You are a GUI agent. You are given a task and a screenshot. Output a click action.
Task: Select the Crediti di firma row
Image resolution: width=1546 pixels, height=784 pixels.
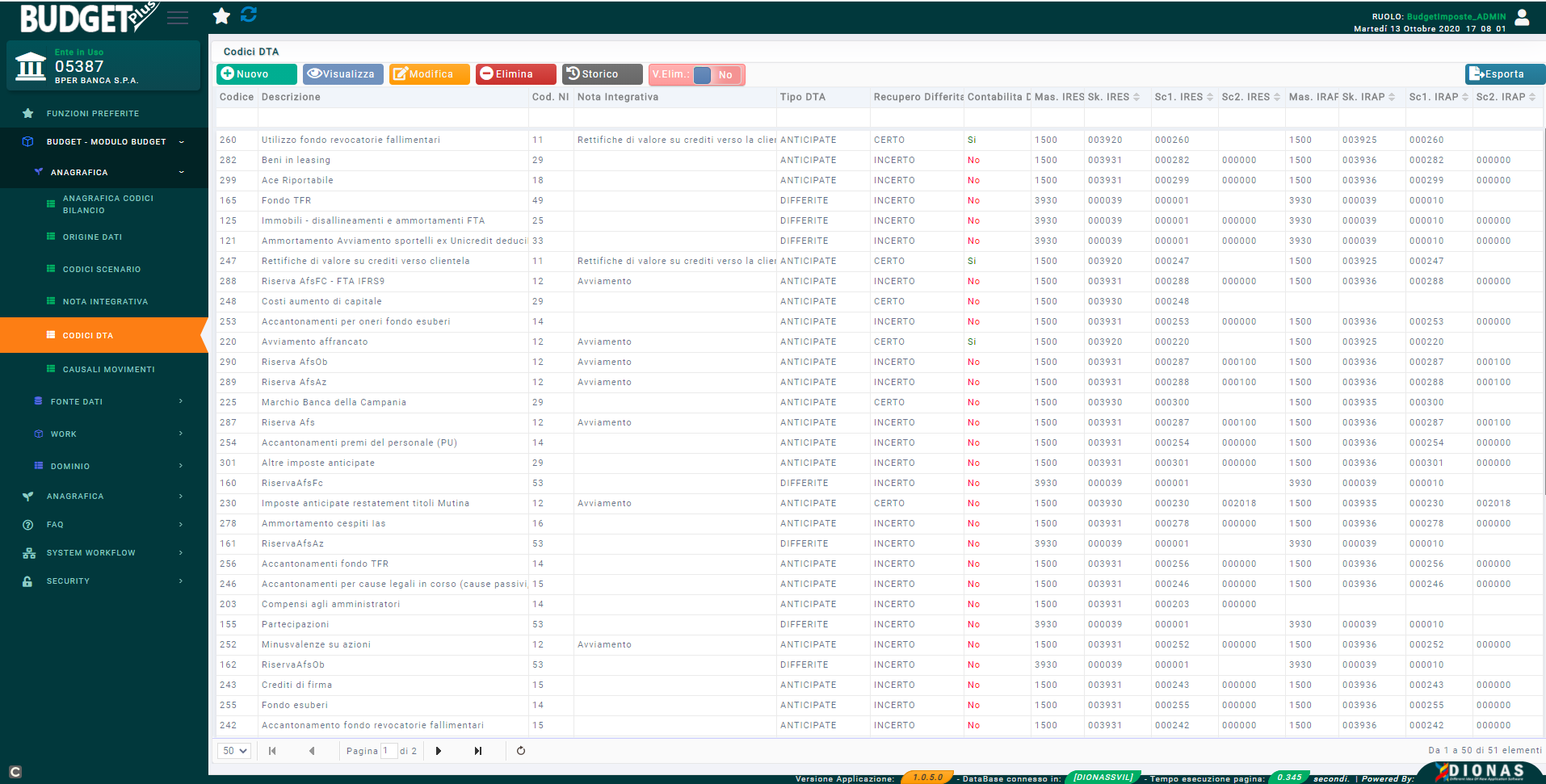coord(880,685)
